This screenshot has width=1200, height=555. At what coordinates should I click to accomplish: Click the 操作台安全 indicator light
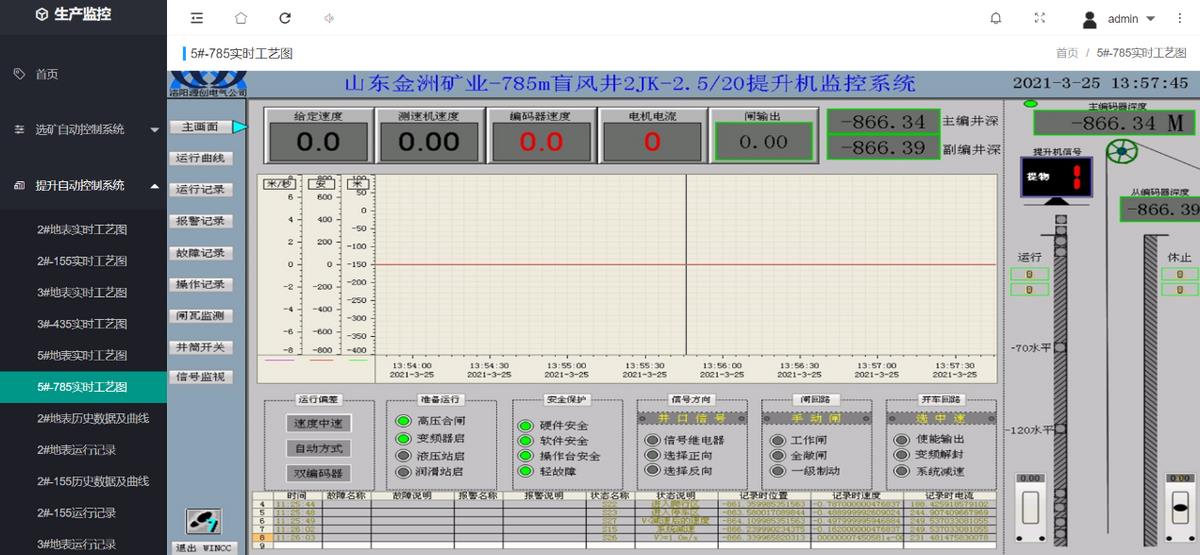[525, 456]
